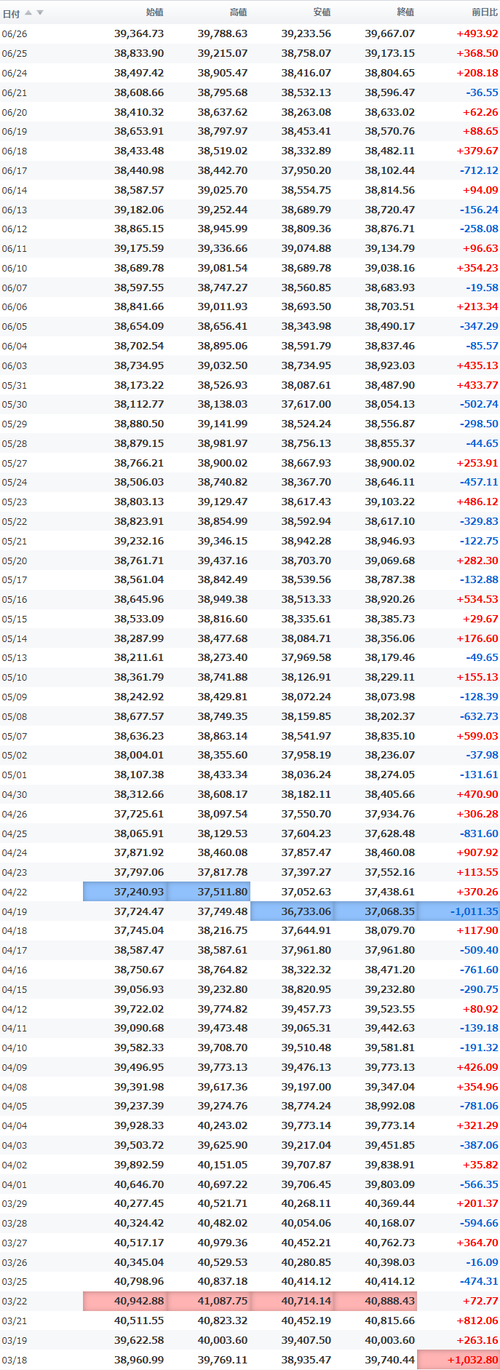Select the 06/11 close value 39,134.79

tap(389, 248)
